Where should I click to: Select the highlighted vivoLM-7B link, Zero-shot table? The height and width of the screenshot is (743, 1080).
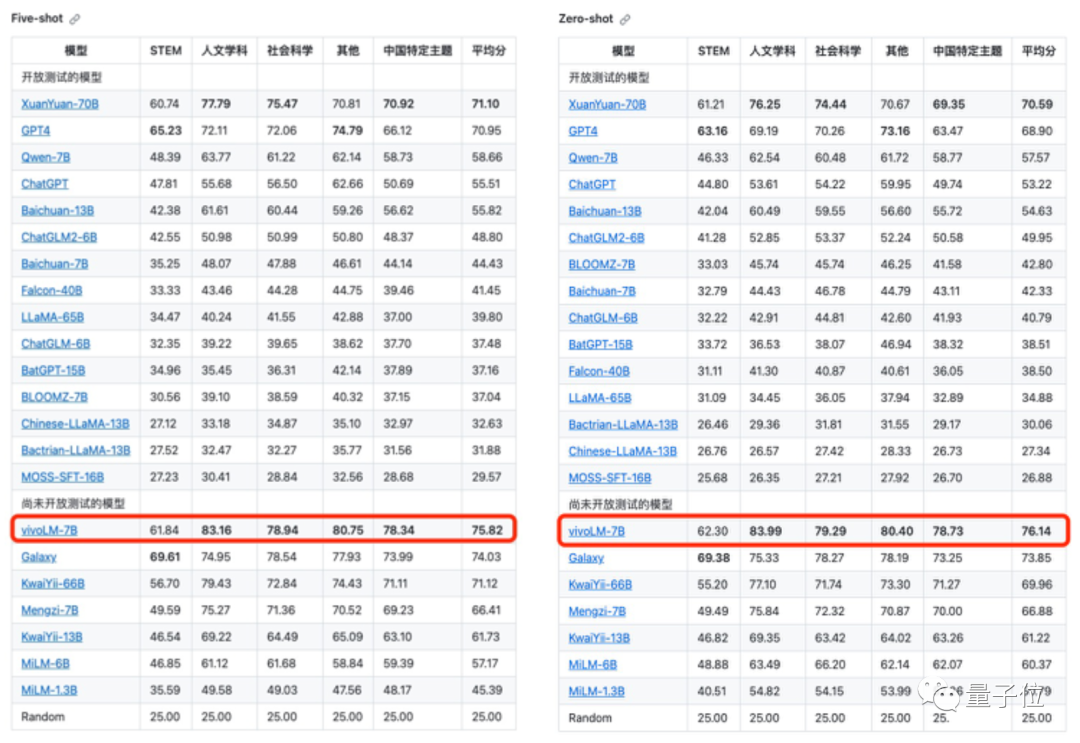[x=599, y=530]
